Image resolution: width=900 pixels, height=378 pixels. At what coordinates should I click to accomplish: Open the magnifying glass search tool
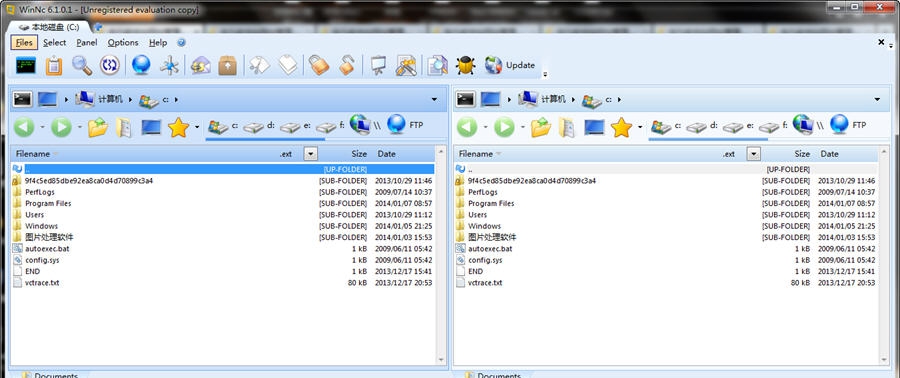82,65
